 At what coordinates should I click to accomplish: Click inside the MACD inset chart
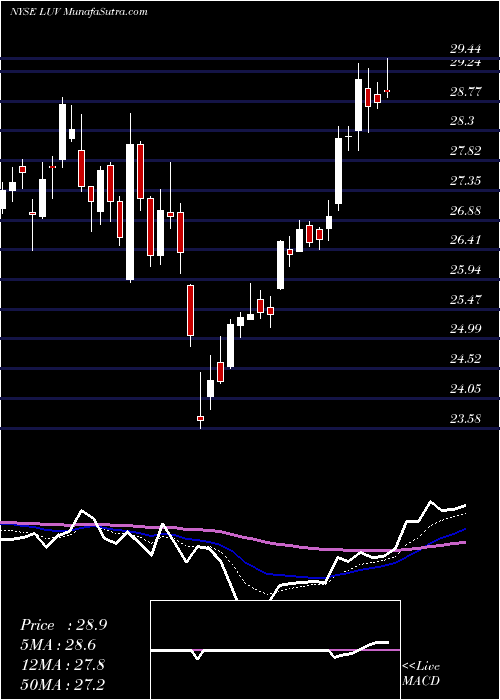(x=275, y=650)
